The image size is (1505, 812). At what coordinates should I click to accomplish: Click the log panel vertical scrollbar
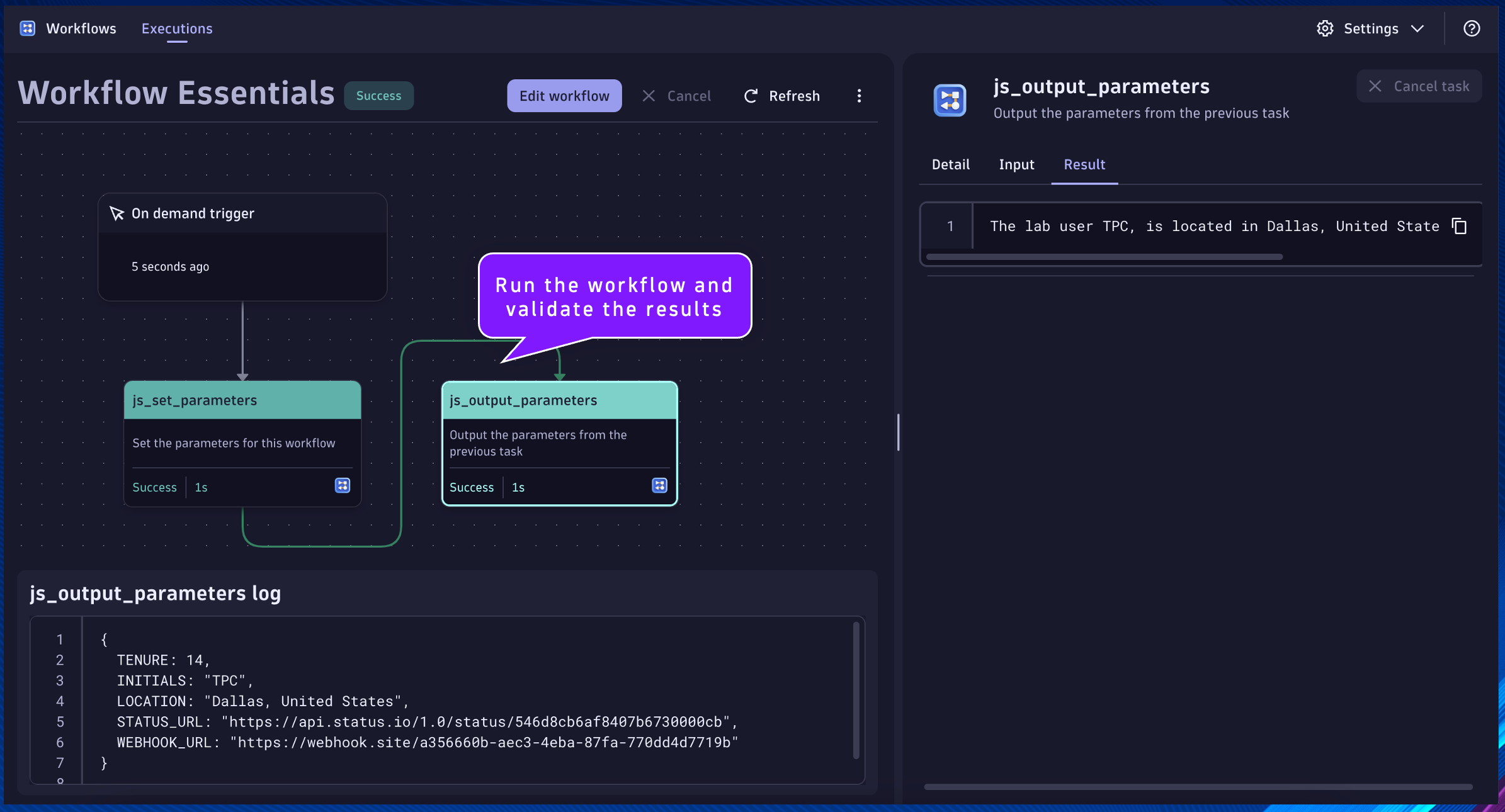[x=856, y=691]
